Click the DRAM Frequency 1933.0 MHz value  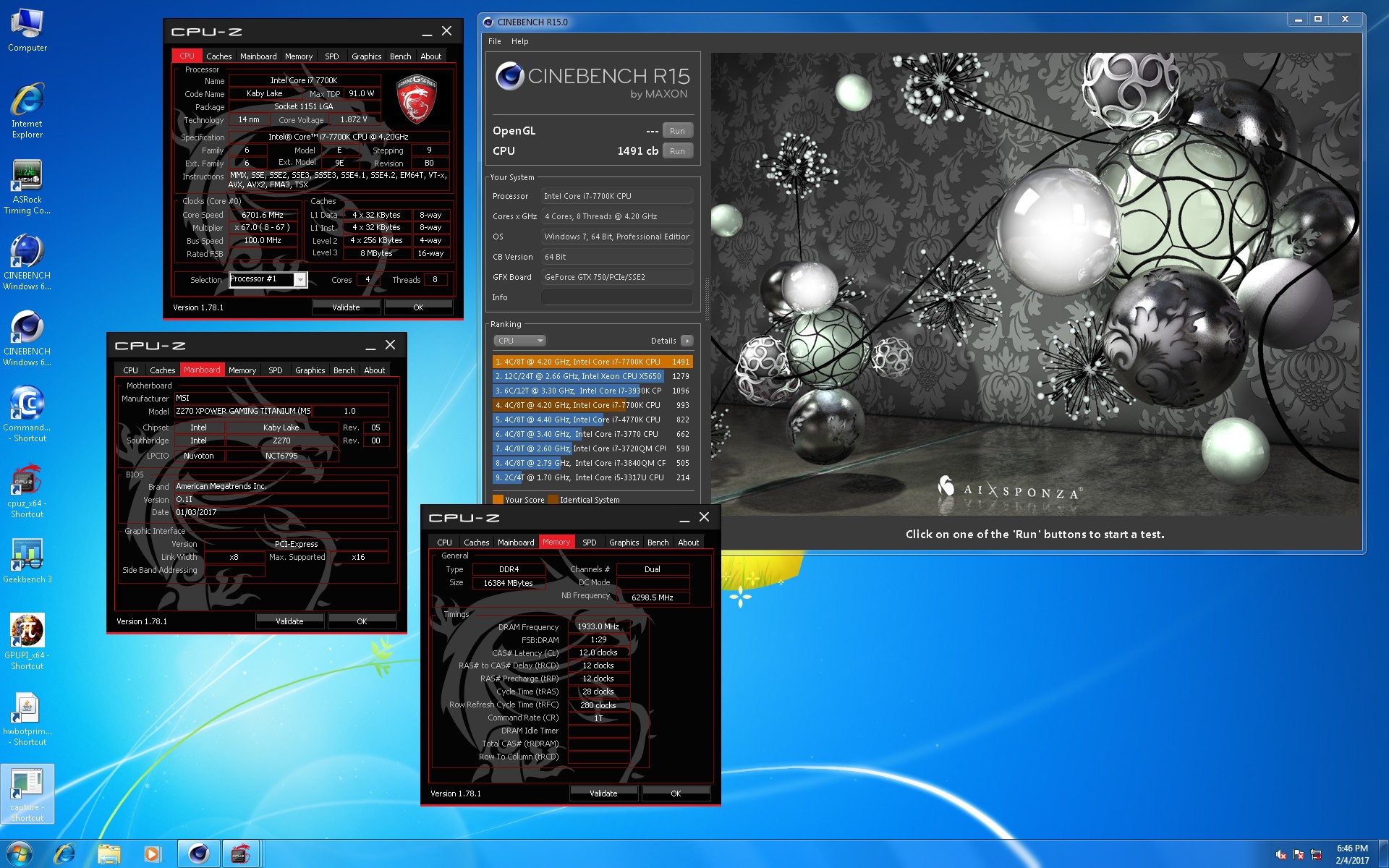coord(598,626)
